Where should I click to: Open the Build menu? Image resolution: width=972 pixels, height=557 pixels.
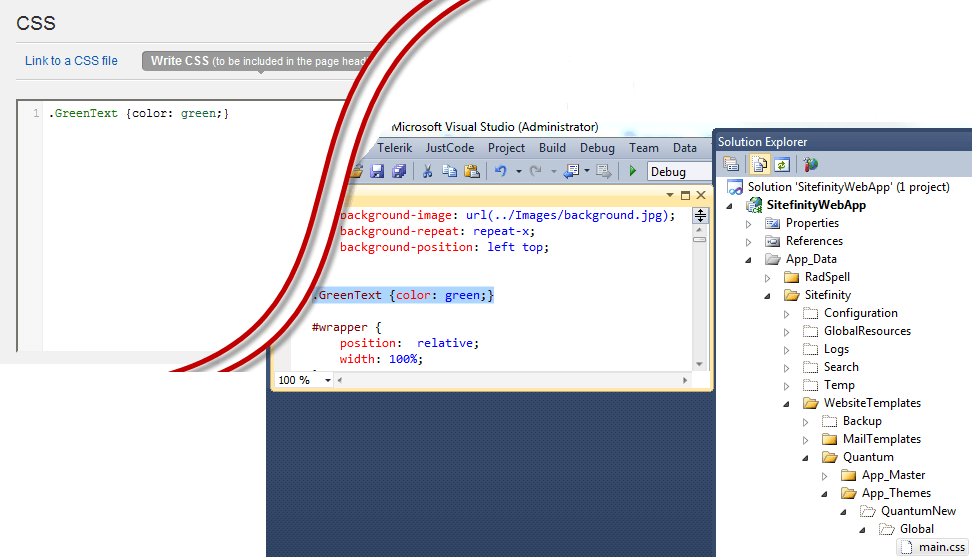click(552, 148)
